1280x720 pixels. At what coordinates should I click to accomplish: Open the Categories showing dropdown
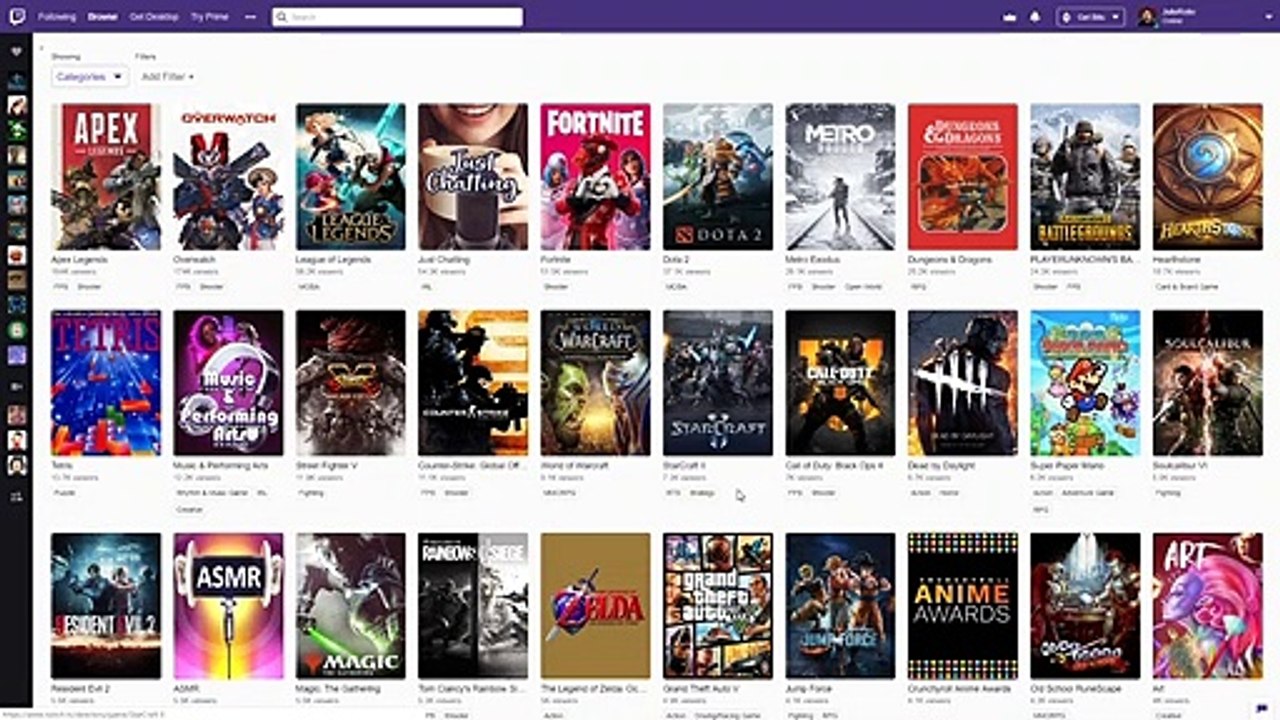point(90,76)
